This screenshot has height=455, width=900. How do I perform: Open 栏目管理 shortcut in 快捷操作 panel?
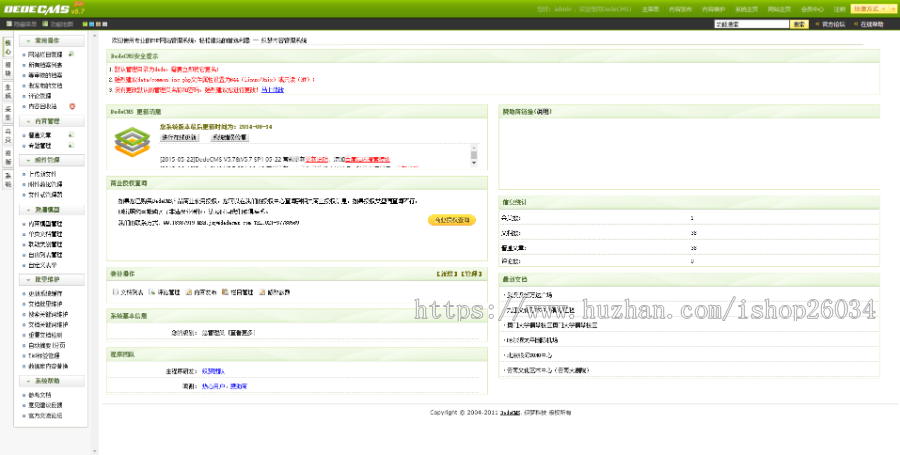[238, 292]
